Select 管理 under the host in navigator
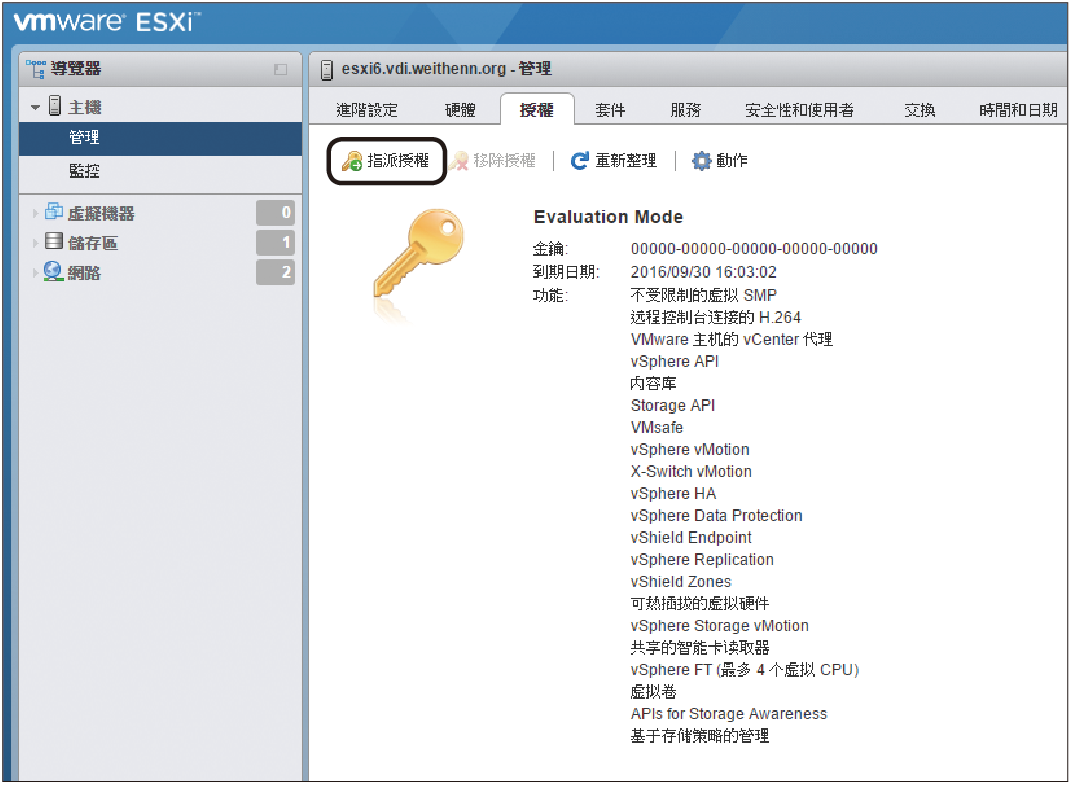 click(x=161, y=138)
